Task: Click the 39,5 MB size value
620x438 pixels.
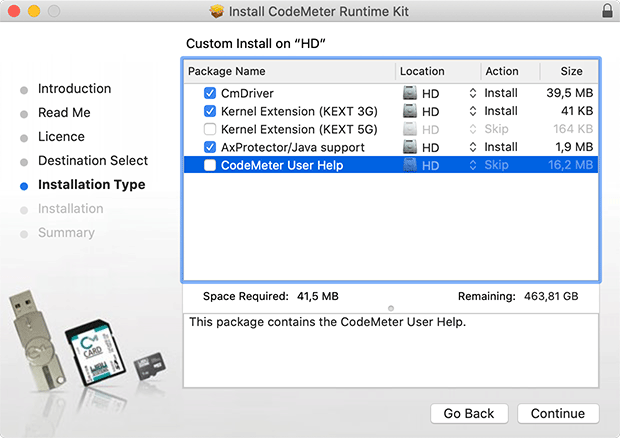Action: 570,93
